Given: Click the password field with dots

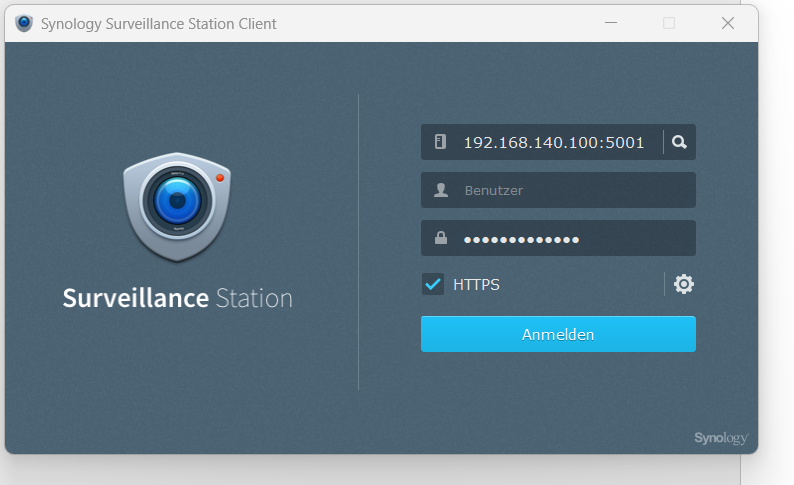Looking at the screenshot, I should (558, 238).
